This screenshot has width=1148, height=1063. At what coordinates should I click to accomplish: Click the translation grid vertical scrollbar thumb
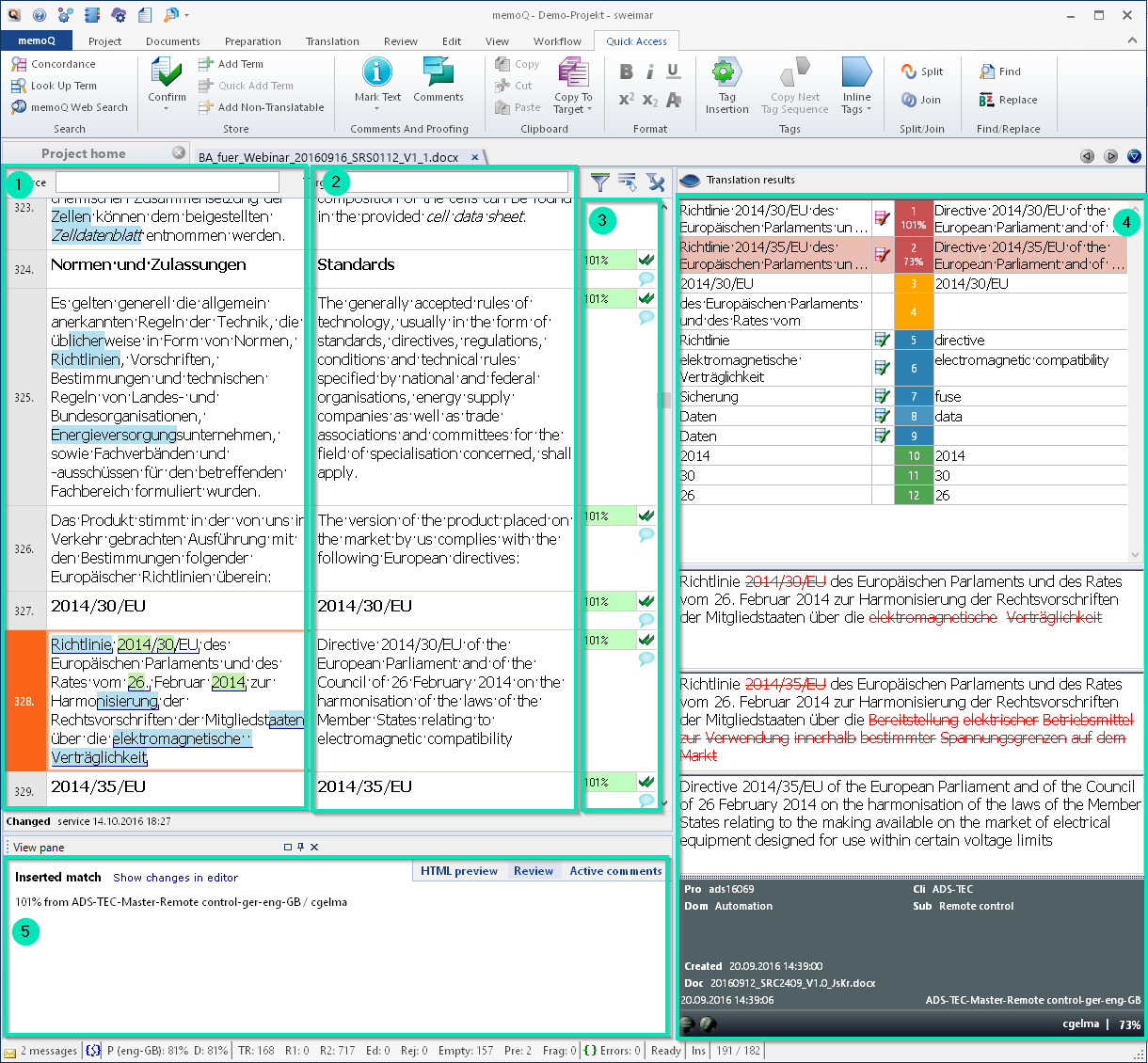point(665,400)
